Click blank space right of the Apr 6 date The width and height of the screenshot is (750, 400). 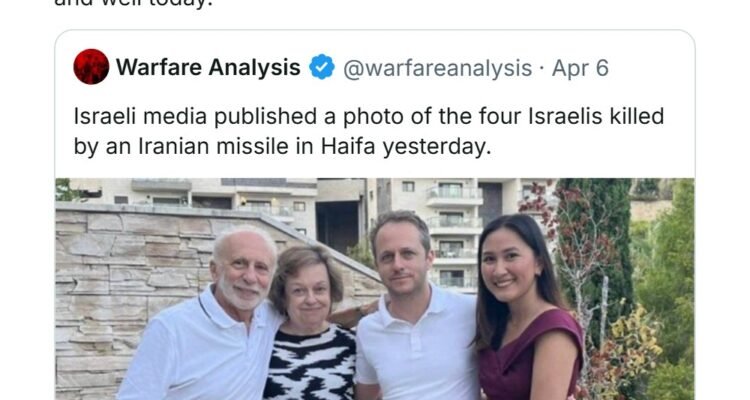(650, 68)
